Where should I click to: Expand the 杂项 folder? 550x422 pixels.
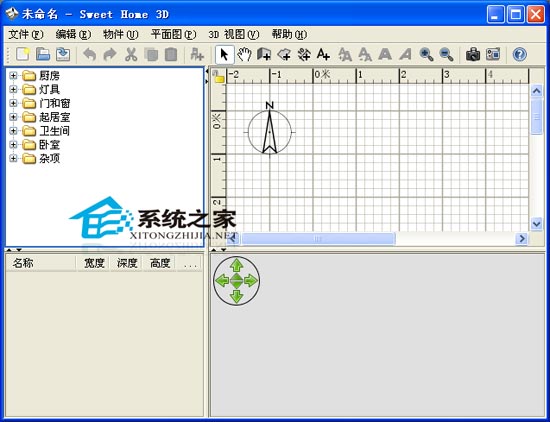coord(13,159)
